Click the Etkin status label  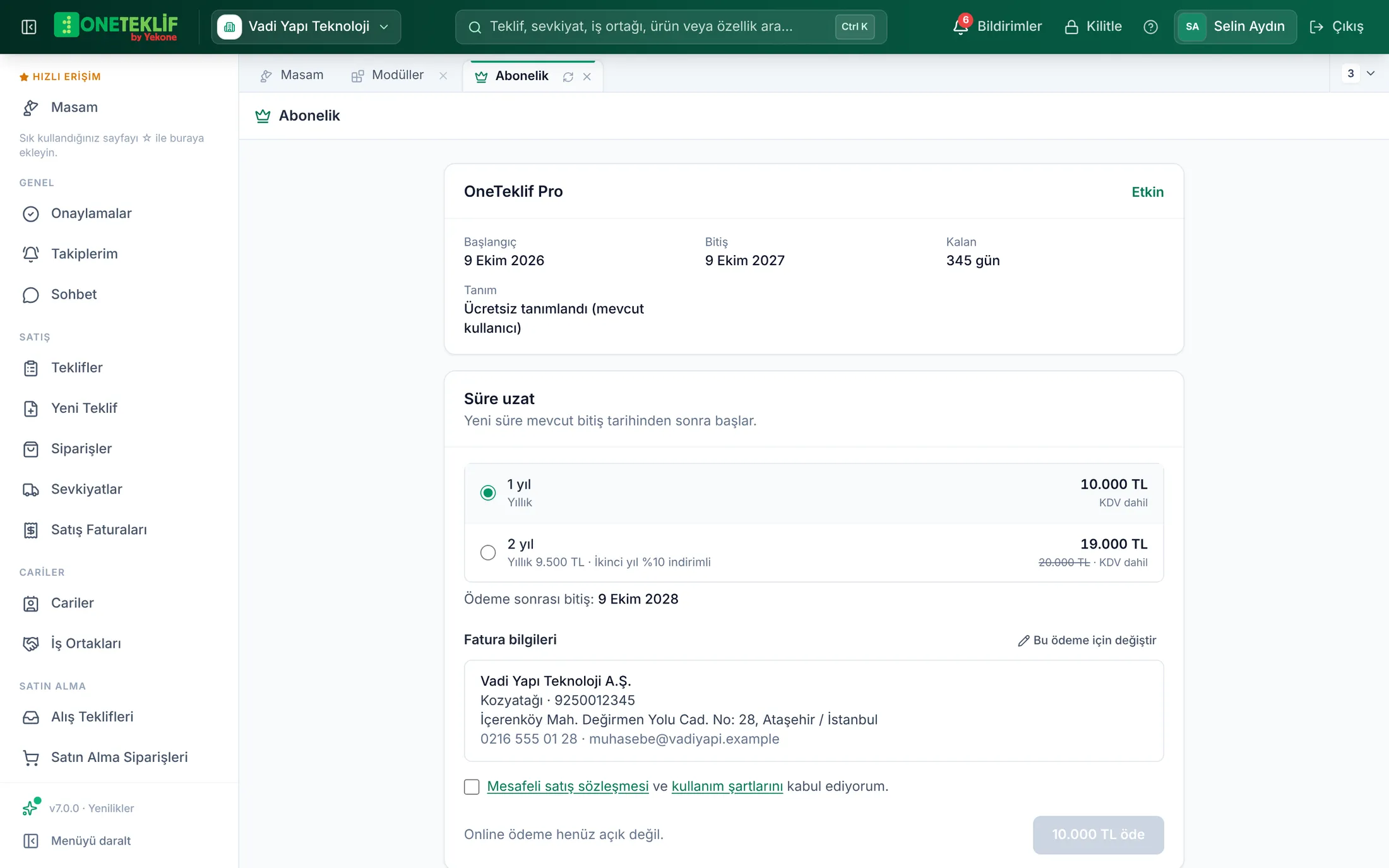point(1147,192)
